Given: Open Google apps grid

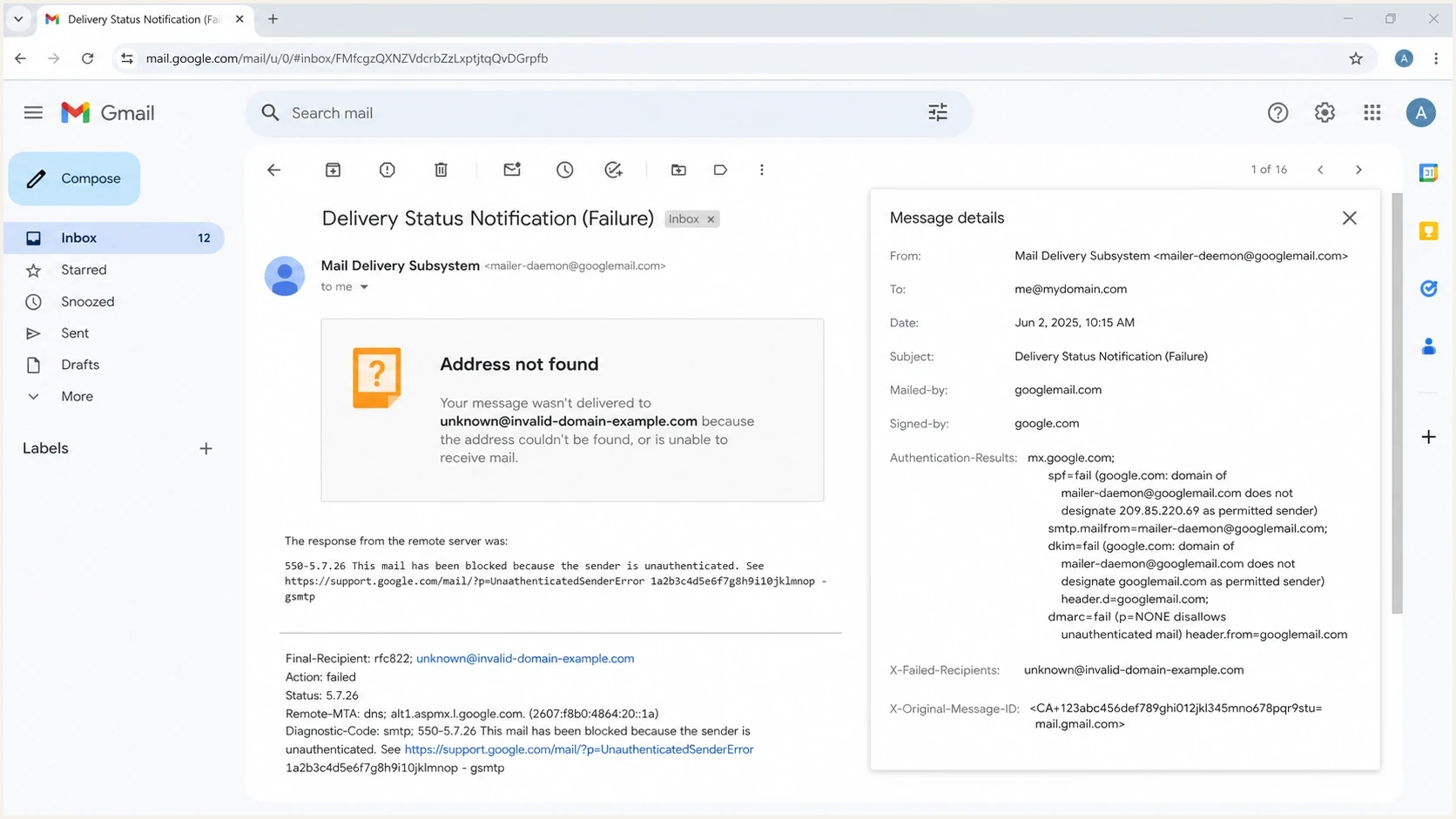Looking at the screenshot, I should click(1372, 112).
